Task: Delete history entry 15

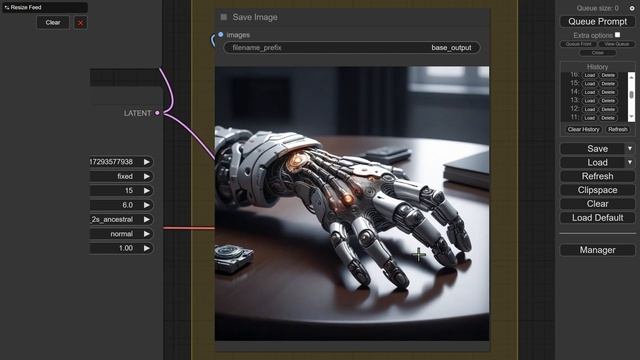Action: click(x=608, y=84)
